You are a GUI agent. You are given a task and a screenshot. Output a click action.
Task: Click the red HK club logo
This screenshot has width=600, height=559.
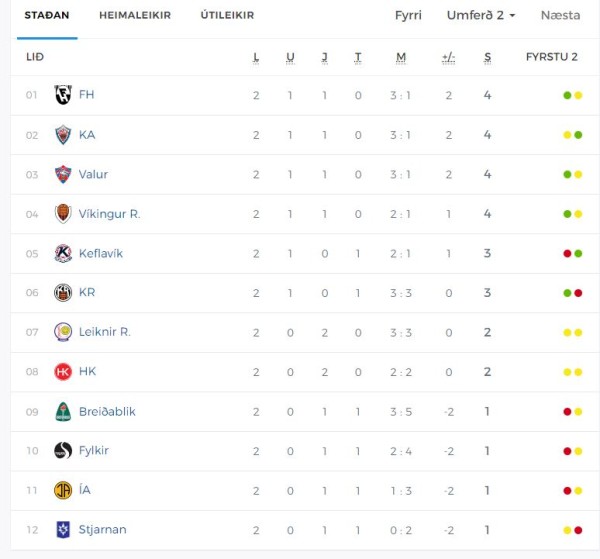pyautogui.click(x=63, y=372)
